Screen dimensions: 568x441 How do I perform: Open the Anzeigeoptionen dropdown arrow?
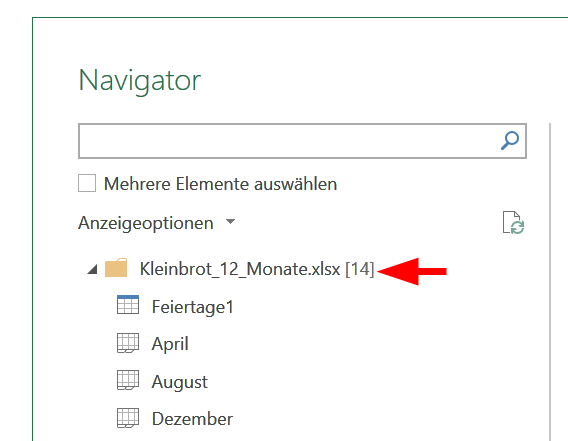(x=230, y=221)
